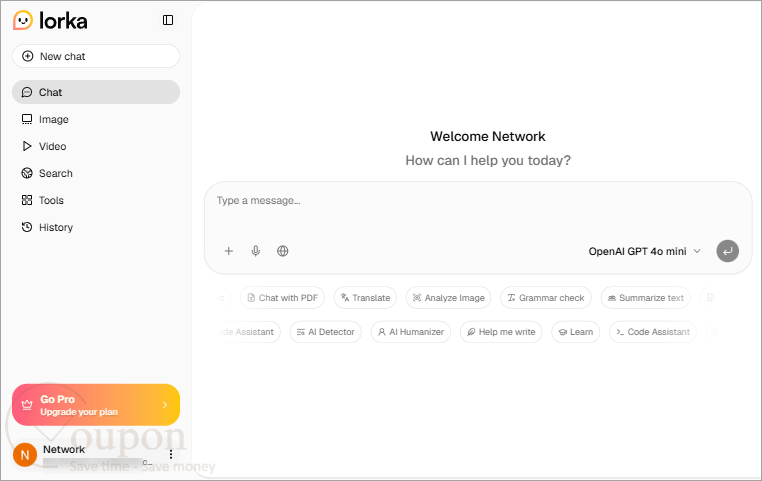Go to Search in the sidebar
The image size is (762, 481).
point(96,173)
